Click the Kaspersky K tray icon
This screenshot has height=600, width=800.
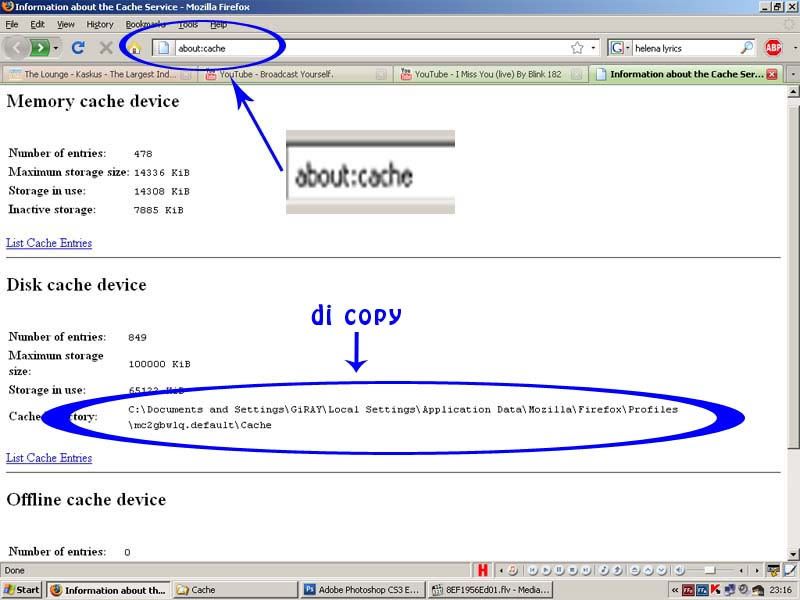click(715, 590)
